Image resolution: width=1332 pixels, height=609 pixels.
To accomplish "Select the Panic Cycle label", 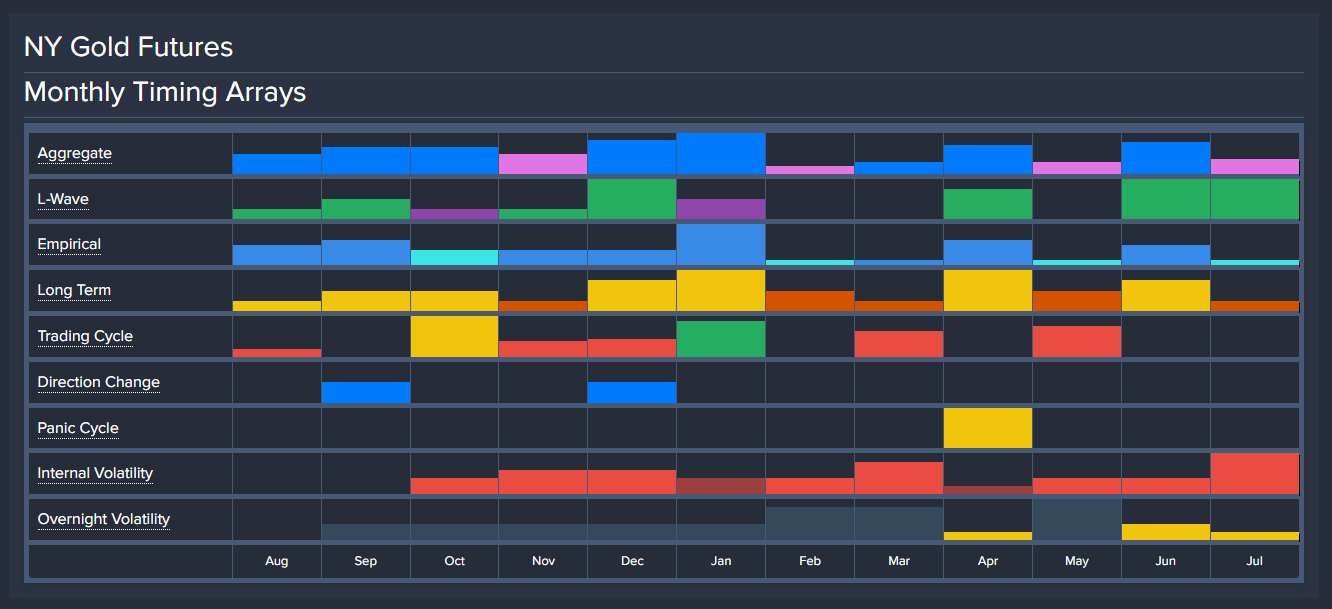I will 78,429.
